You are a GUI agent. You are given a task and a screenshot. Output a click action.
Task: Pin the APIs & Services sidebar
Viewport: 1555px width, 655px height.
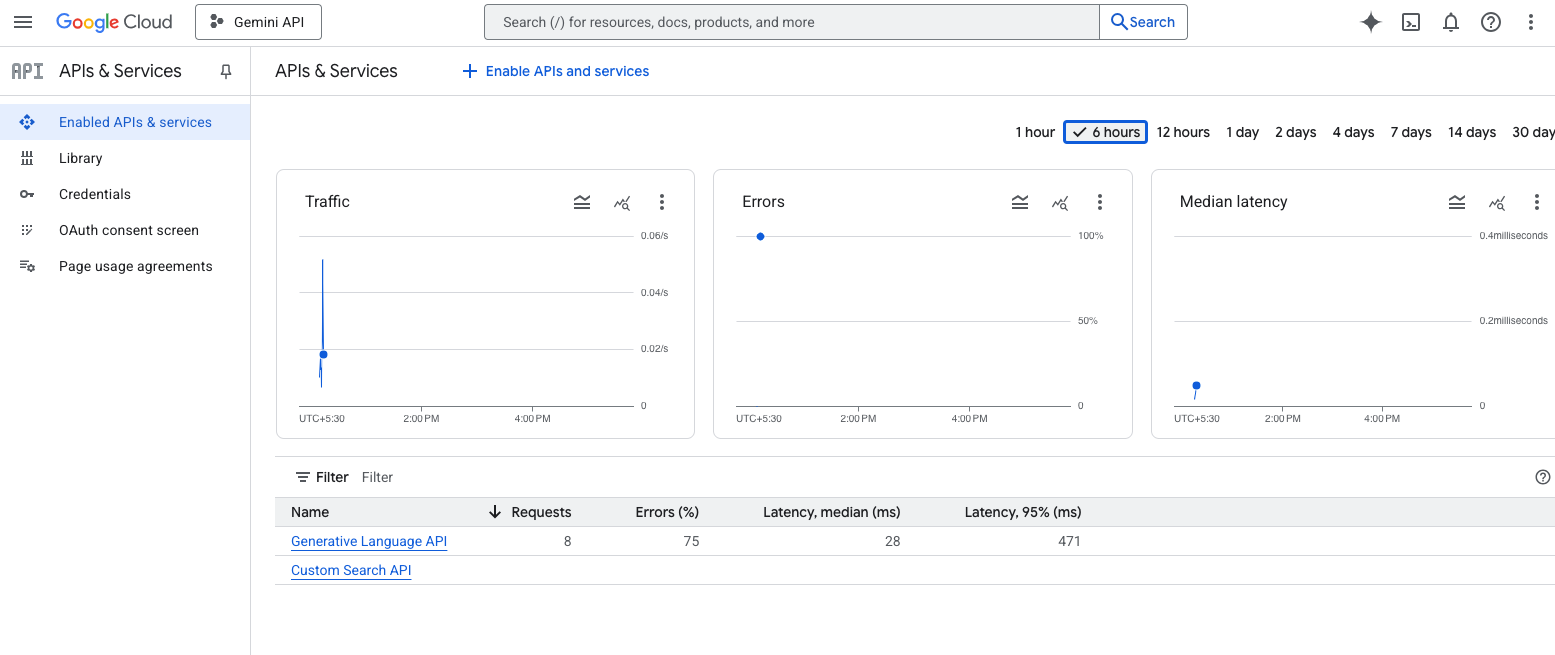coord(226,71)
